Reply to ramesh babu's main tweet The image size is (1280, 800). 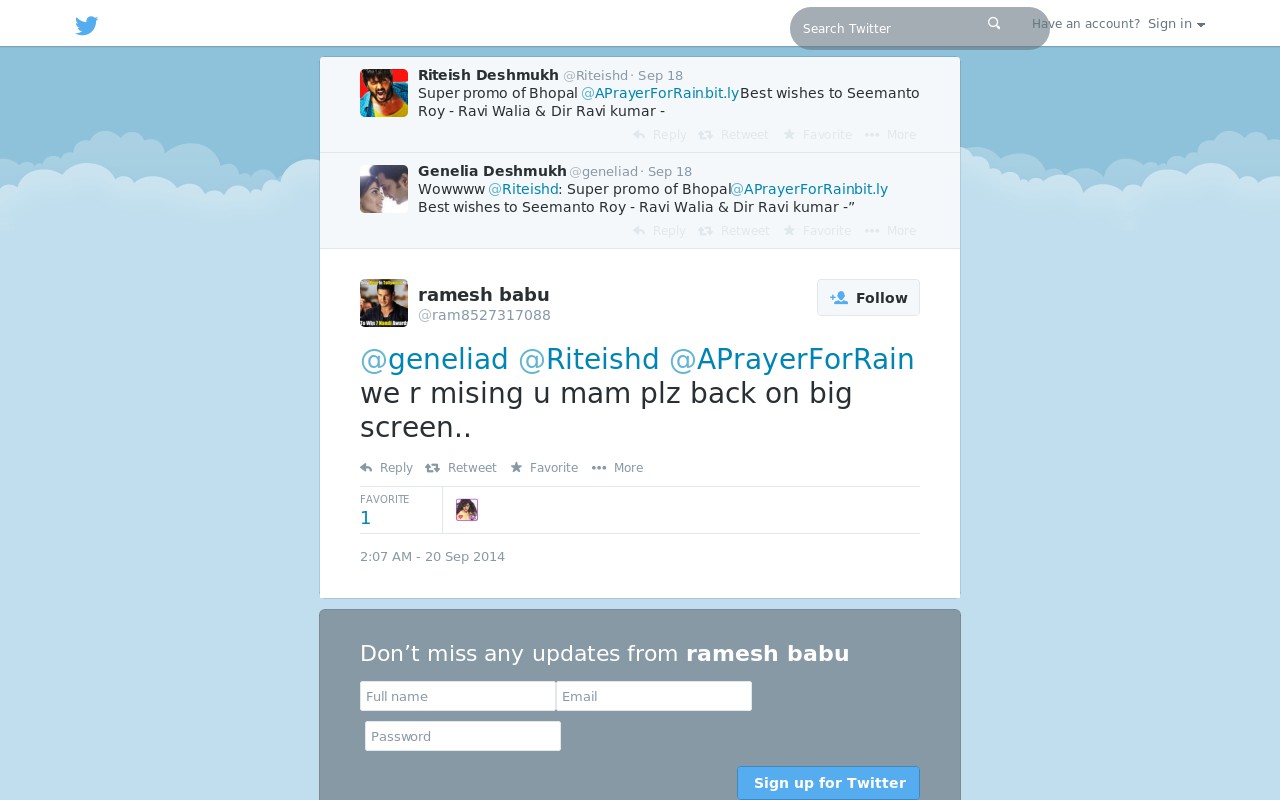tap(386, 468)
